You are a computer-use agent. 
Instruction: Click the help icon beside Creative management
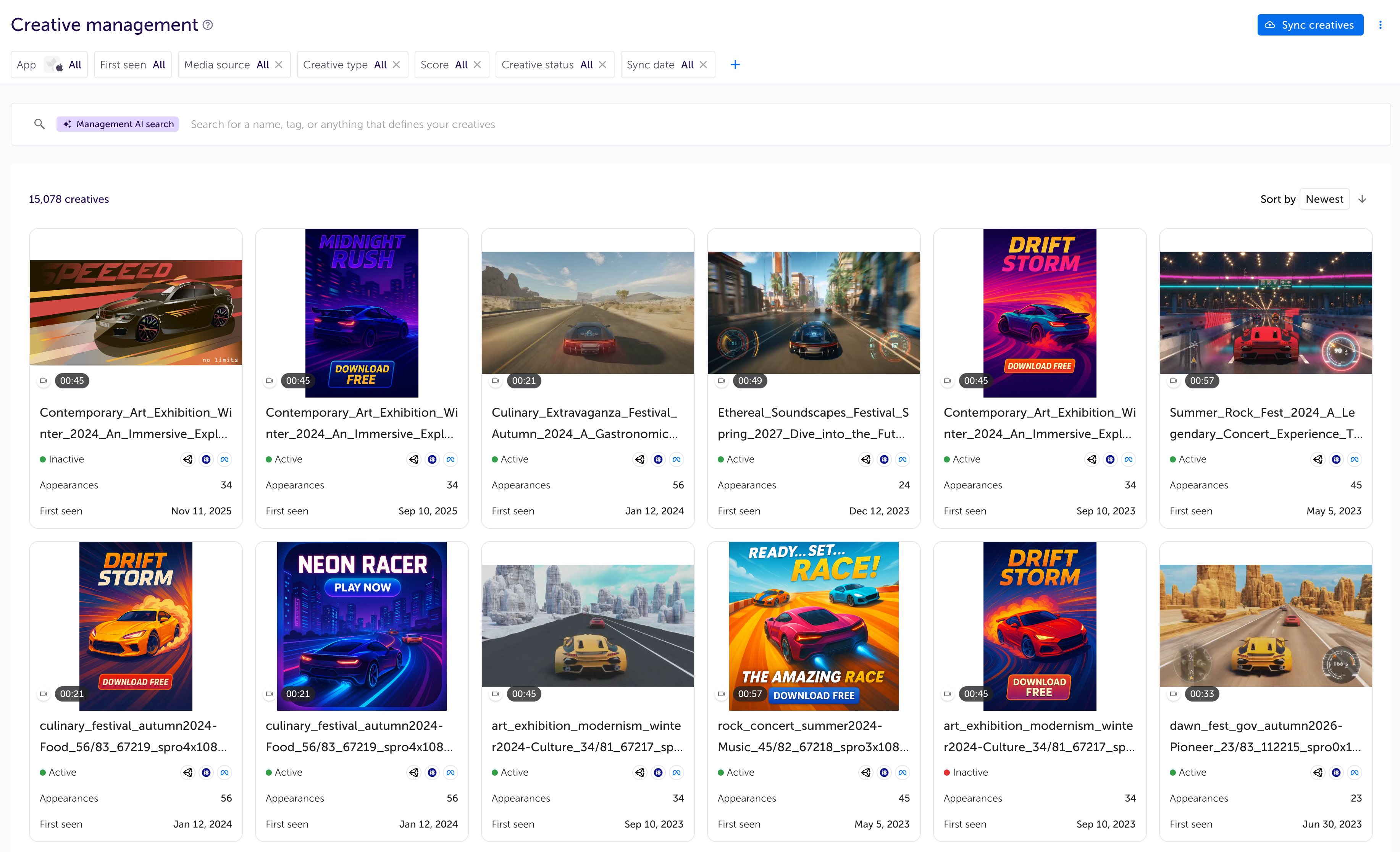click(208, 25)
